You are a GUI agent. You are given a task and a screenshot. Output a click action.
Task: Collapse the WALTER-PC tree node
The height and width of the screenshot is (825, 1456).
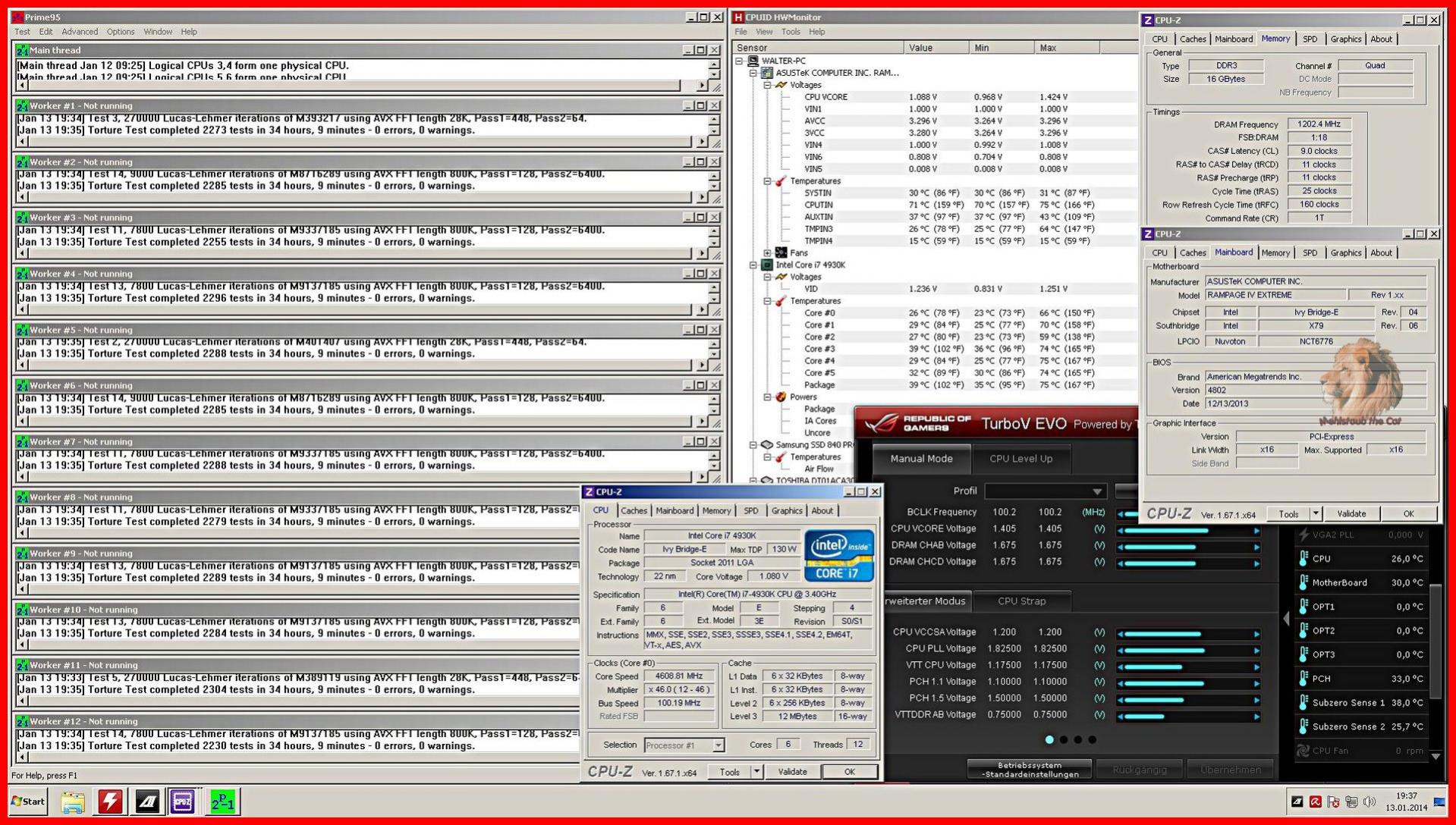[740, 61]
